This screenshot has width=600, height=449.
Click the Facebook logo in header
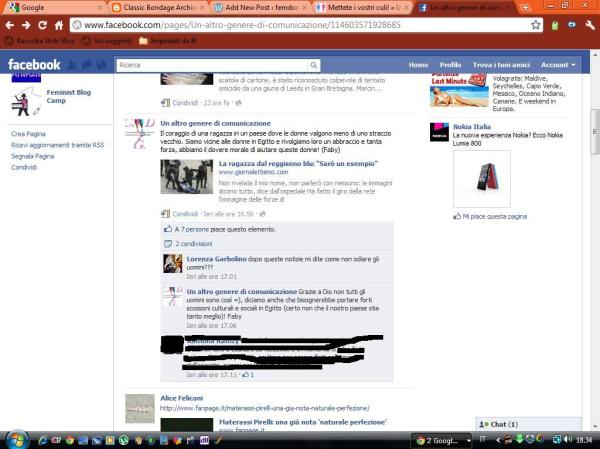[34, 65]
